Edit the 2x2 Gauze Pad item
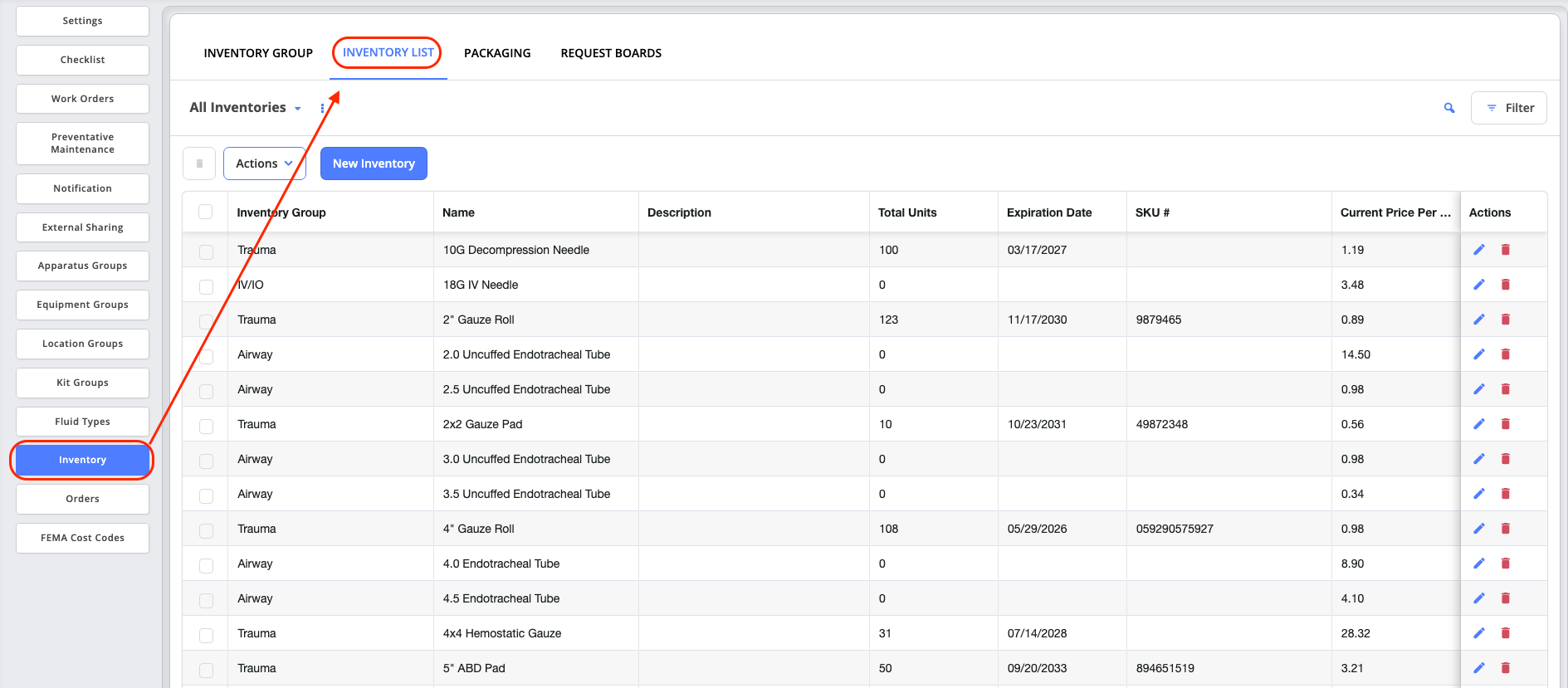The width and height of the screenshot is (1568, 688). pos(1479,424)
